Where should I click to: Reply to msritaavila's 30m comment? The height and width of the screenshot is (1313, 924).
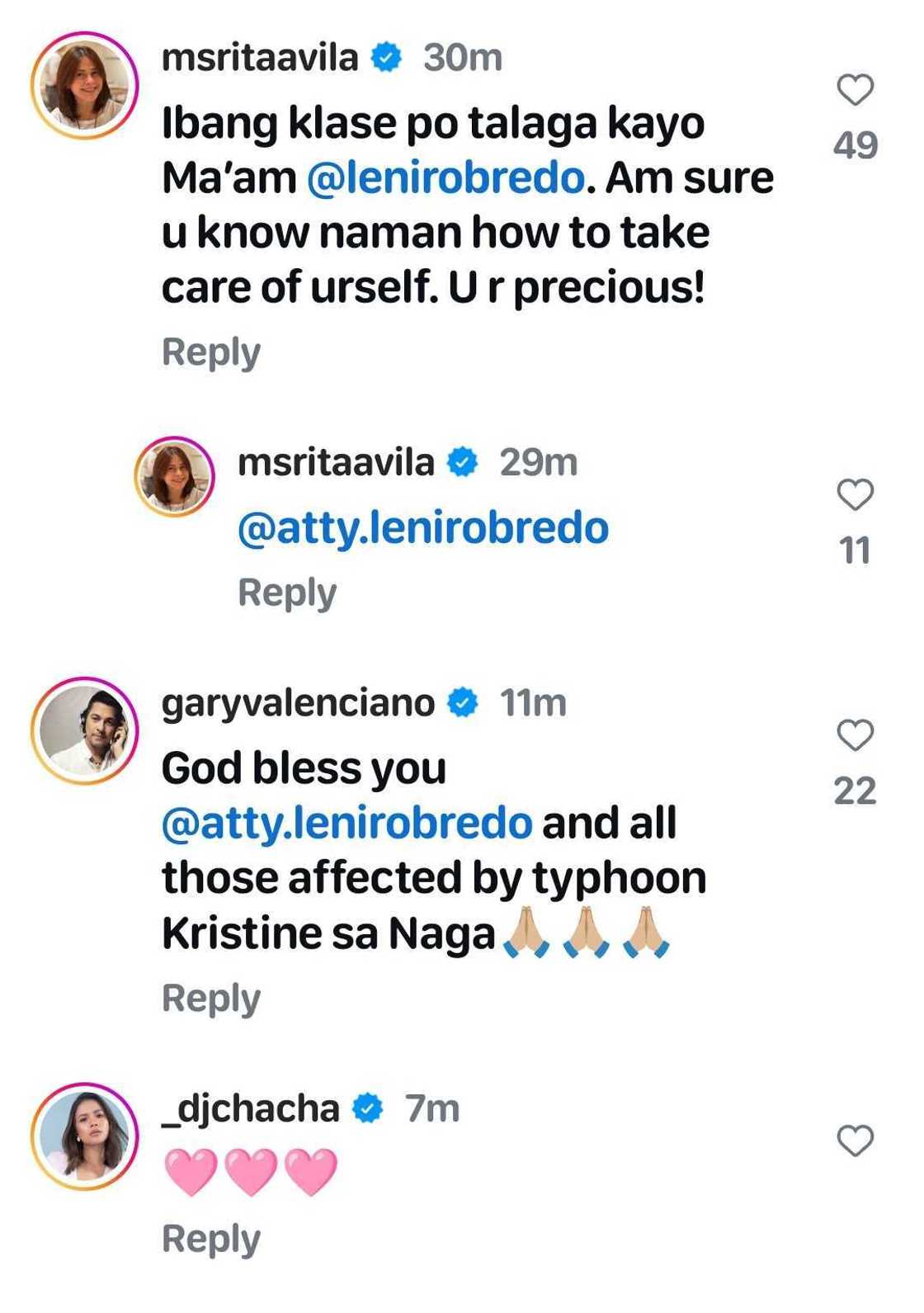pos(211,352)
